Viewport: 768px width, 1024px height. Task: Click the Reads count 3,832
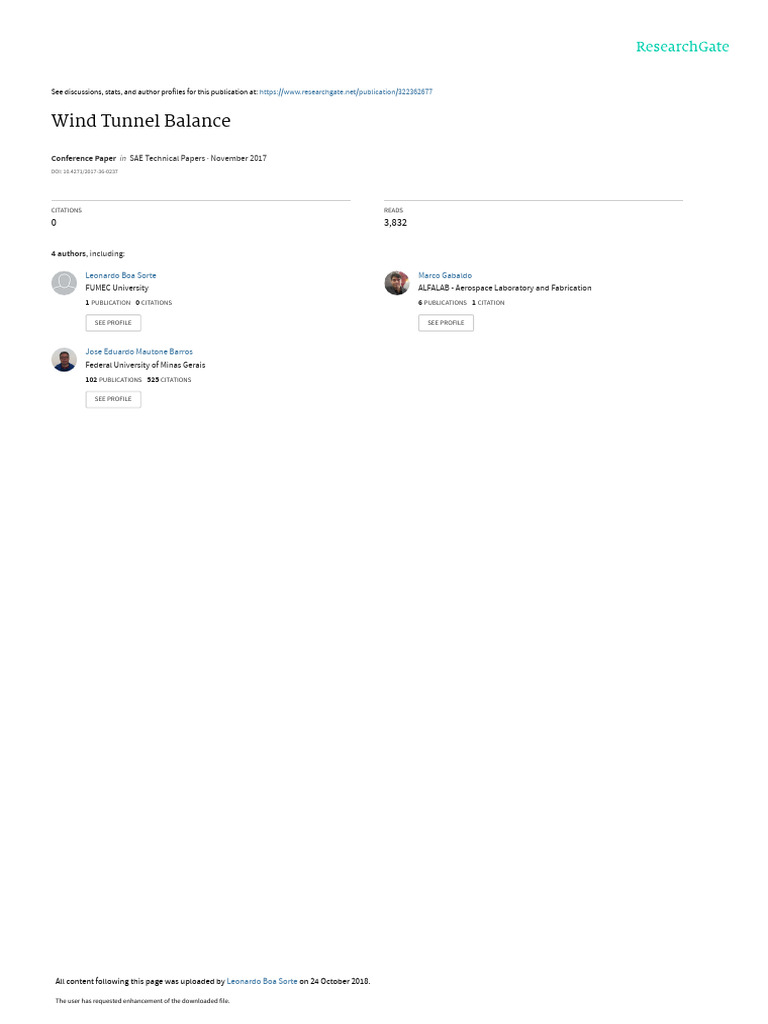pos(395,223)
